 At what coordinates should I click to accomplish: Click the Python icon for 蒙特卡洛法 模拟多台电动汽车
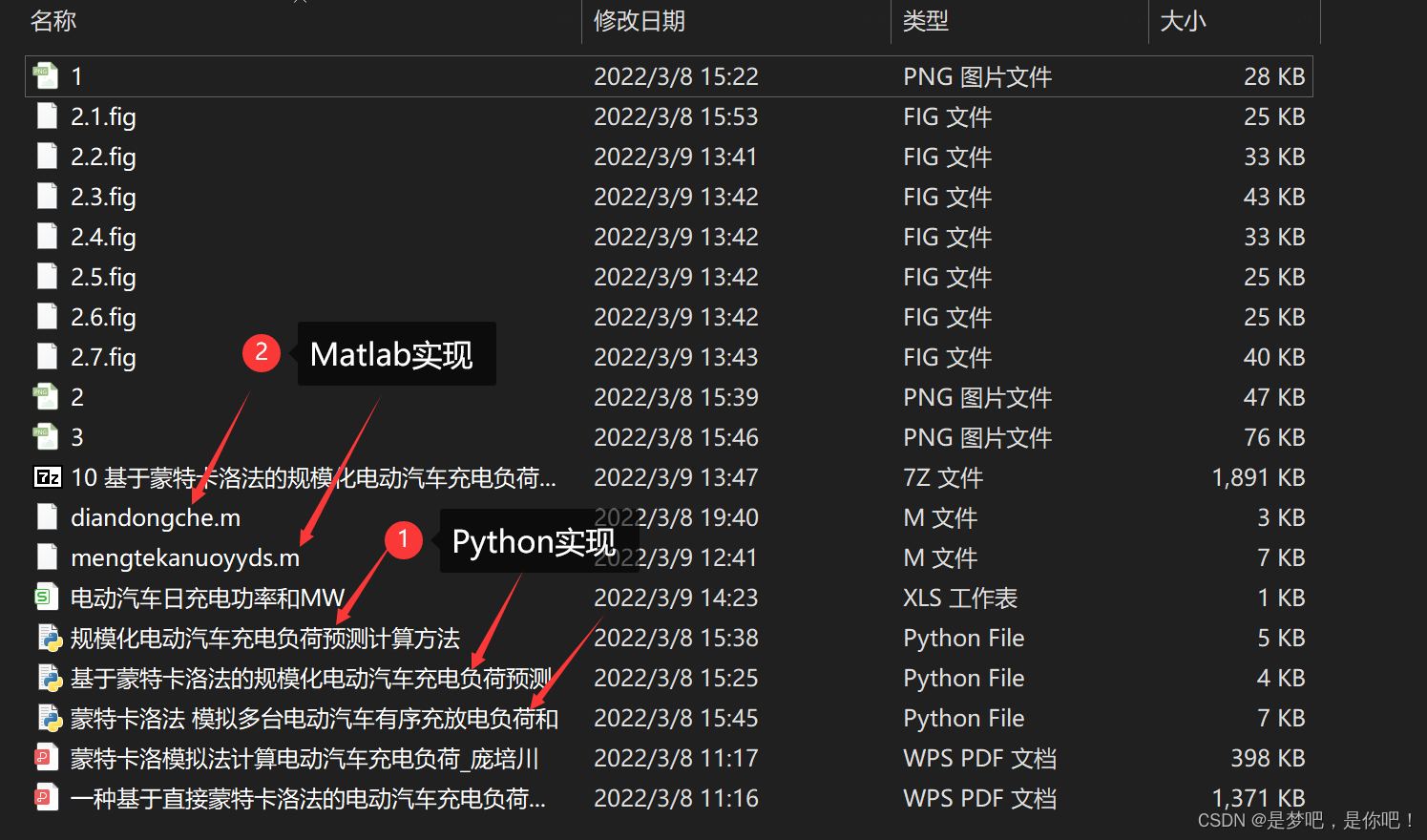click(49, 718)
